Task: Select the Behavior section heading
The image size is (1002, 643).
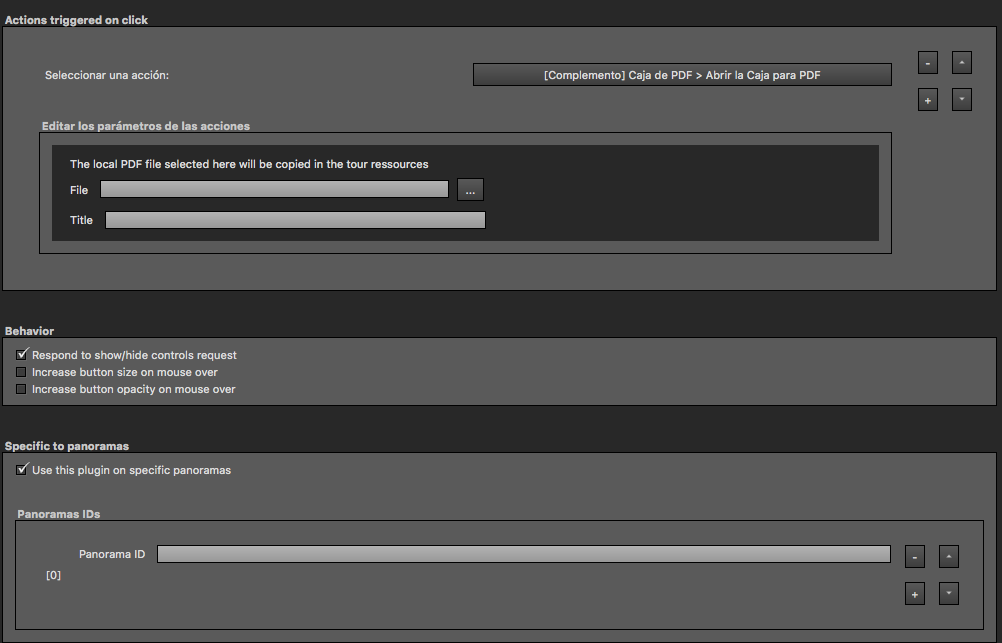Action: [29, 331]
